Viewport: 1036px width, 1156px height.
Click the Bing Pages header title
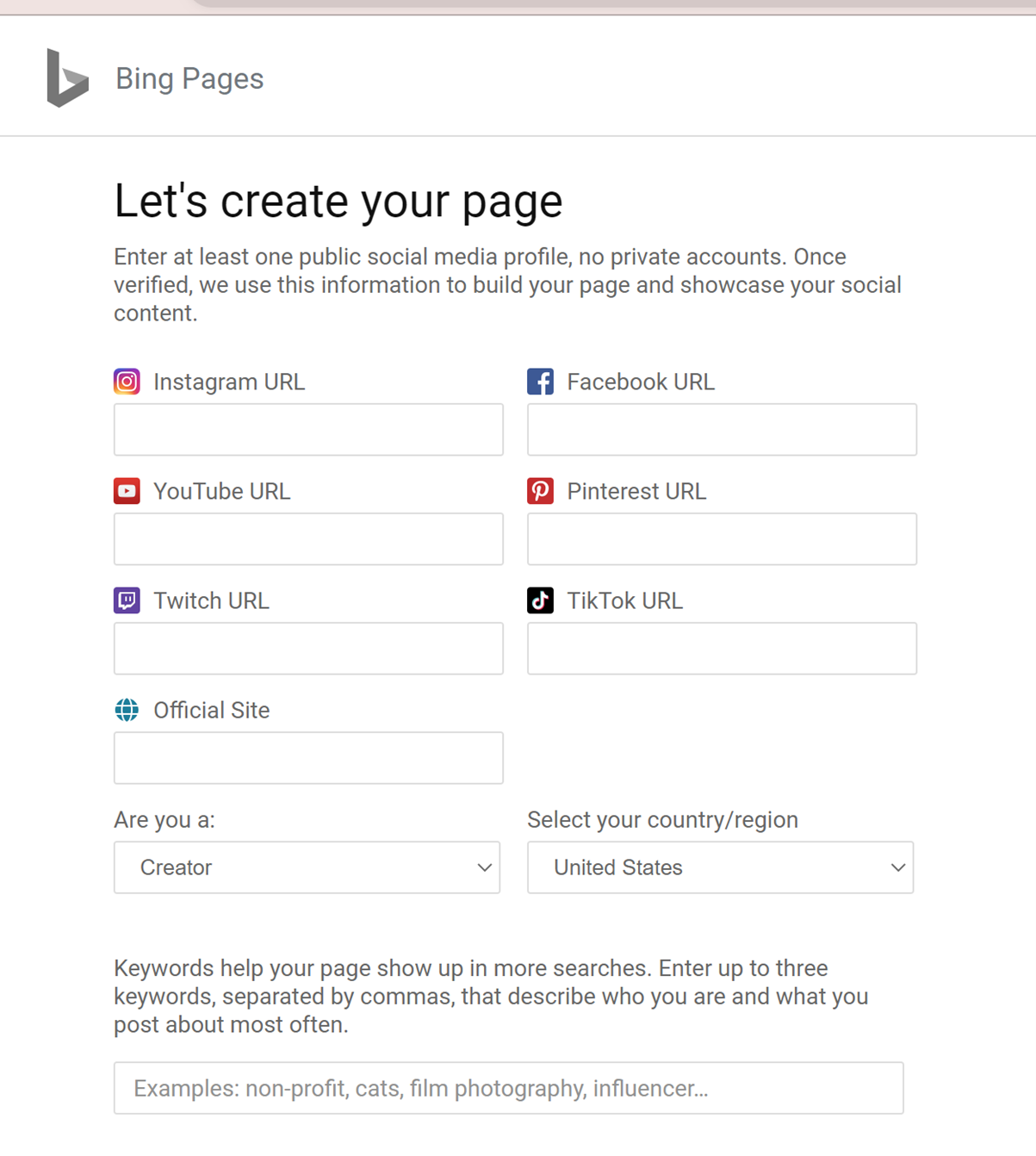(x=189, y=78)
